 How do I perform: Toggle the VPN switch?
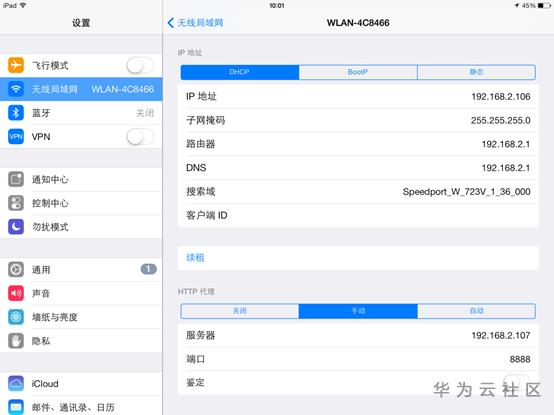click(x=140, y=137)
